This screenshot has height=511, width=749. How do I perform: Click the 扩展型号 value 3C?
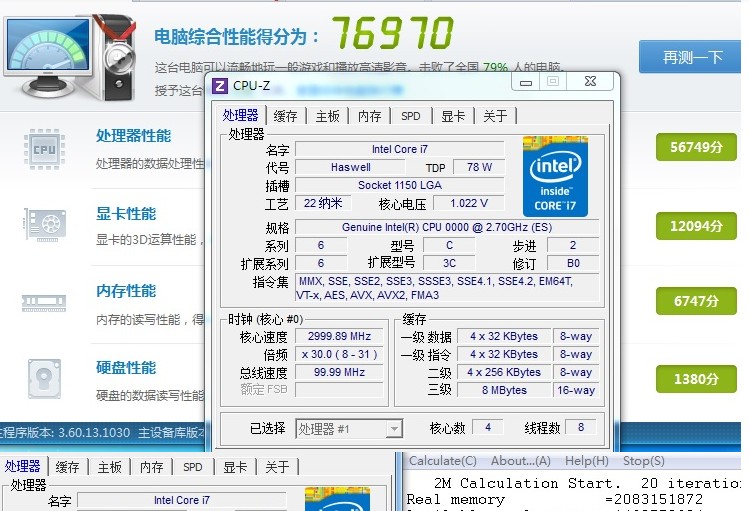pos(449,263)
